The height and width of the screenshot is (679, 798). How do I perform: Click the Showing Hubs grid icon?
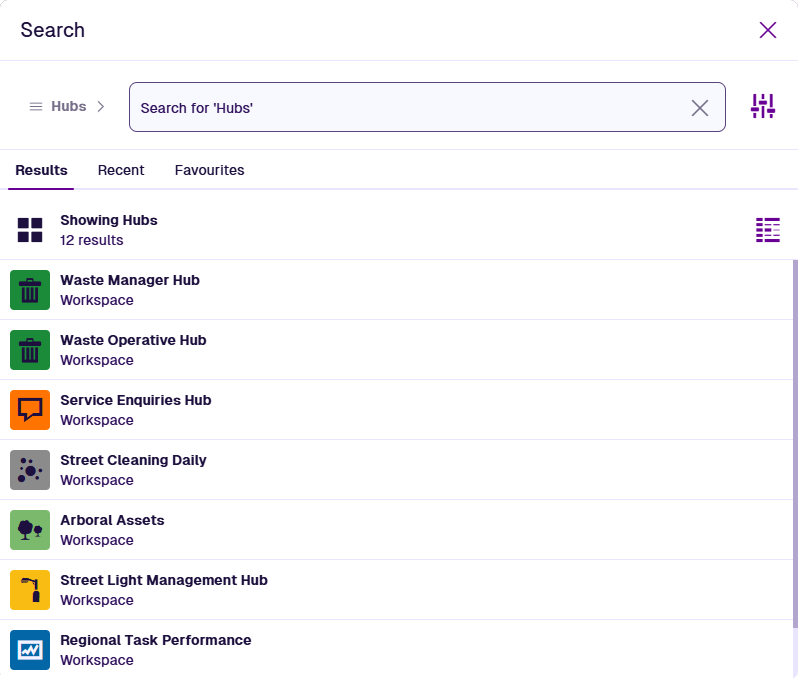30,230
